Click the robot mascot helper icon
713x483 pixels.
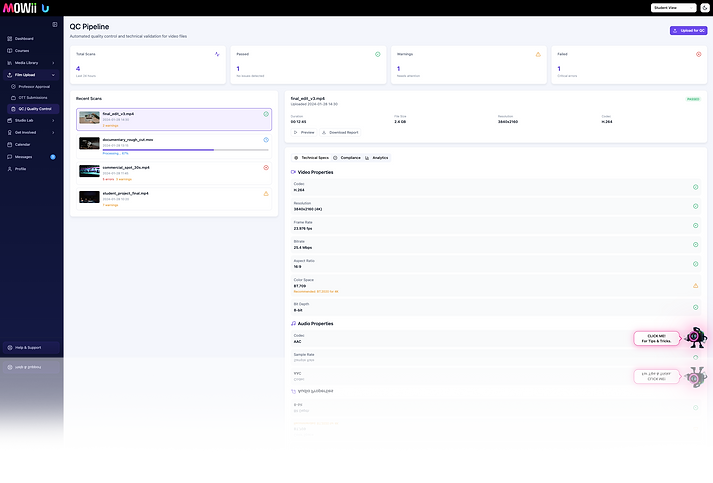point(696,337)
